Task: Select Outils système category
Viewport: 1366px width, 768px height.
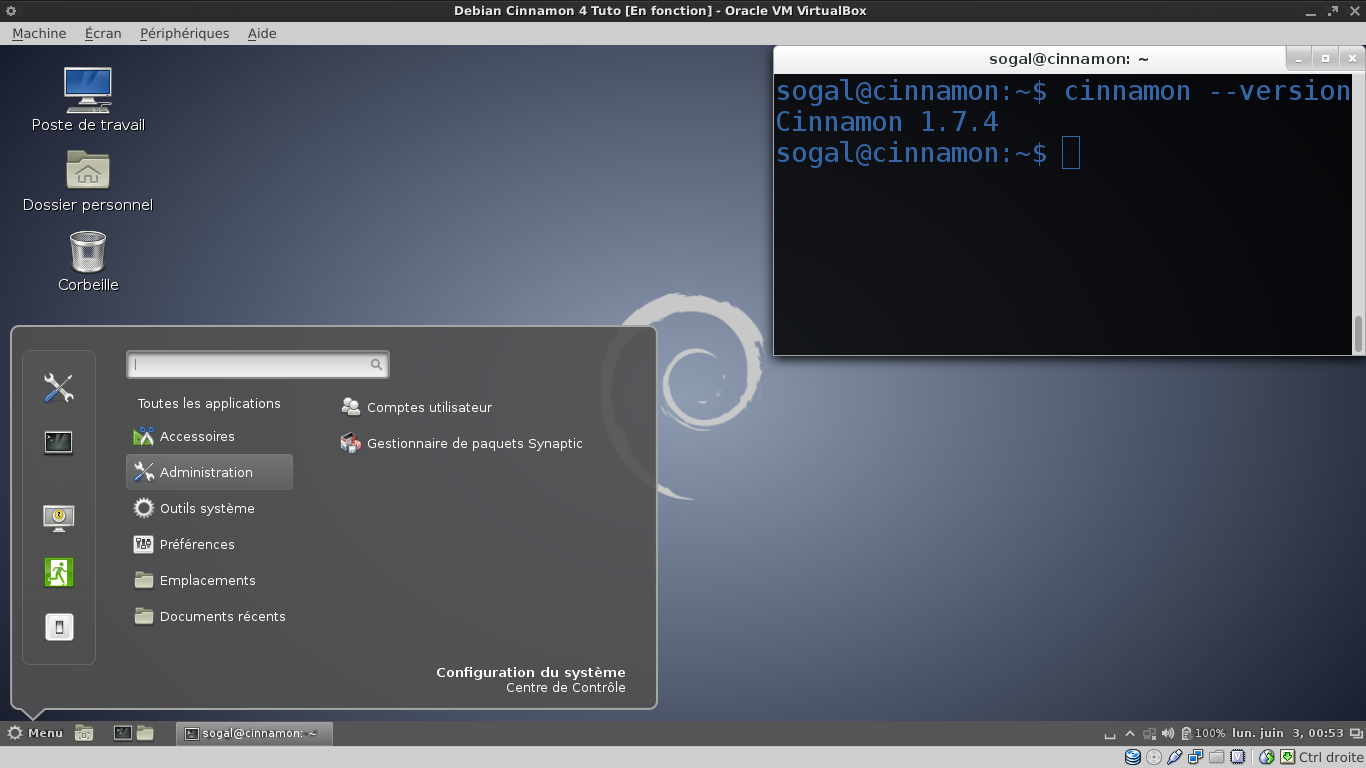Action: coord(207,508)
